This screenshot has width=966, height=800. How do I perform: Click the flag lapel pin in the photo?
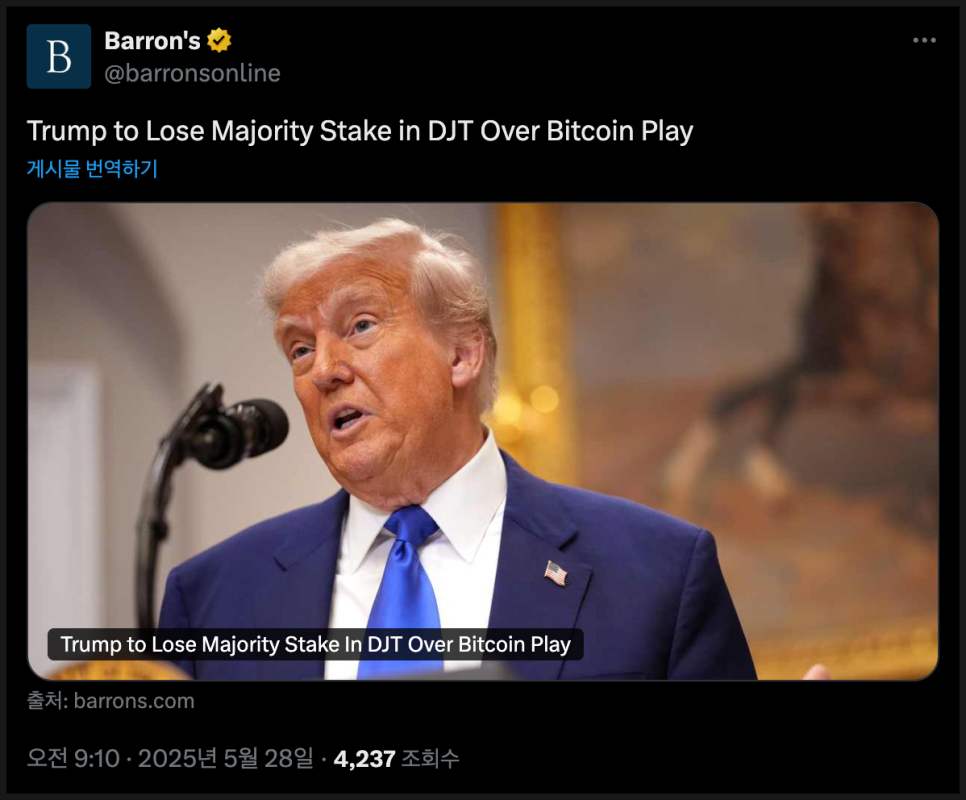[x=556, y=573]
